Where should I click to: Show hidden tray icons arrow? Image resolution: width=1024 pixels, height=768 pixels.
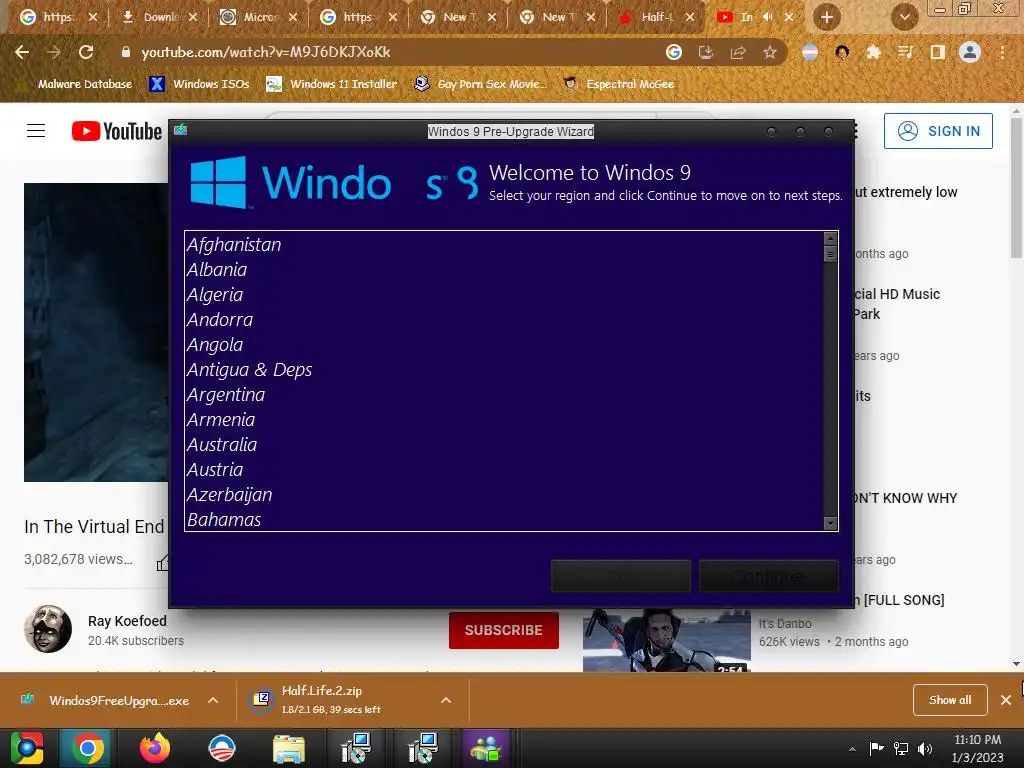[852, 749]
